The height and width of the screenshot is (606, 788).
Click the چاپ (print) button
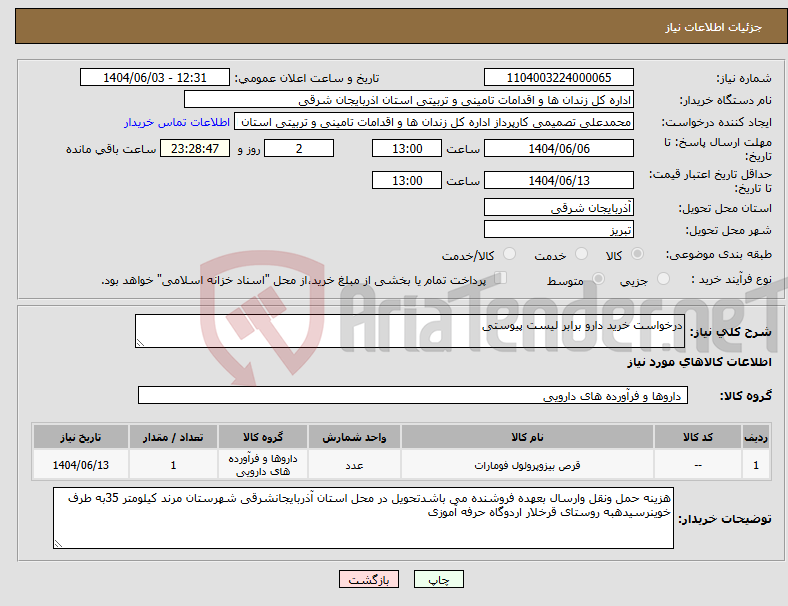(438, 579)
